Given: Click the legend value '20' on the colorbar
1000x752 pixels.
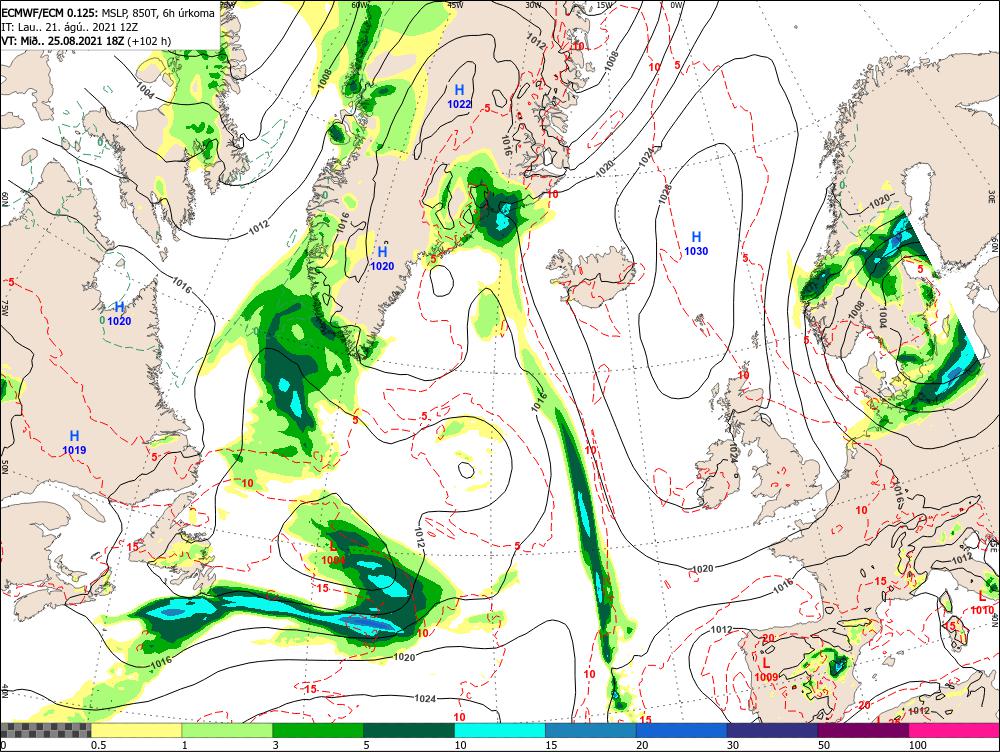Looking at the screenshot, I should pyautogui.click(x=642, y=745).
